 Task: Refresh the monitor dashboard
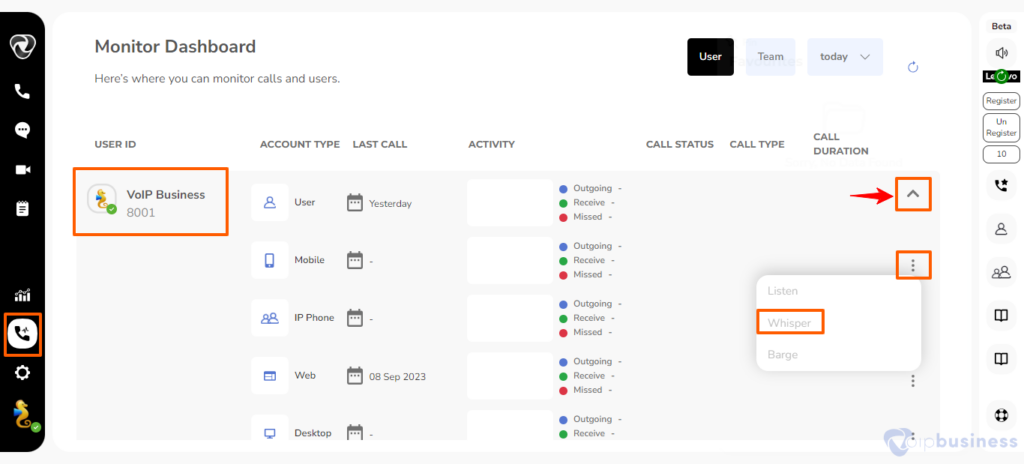913,67
